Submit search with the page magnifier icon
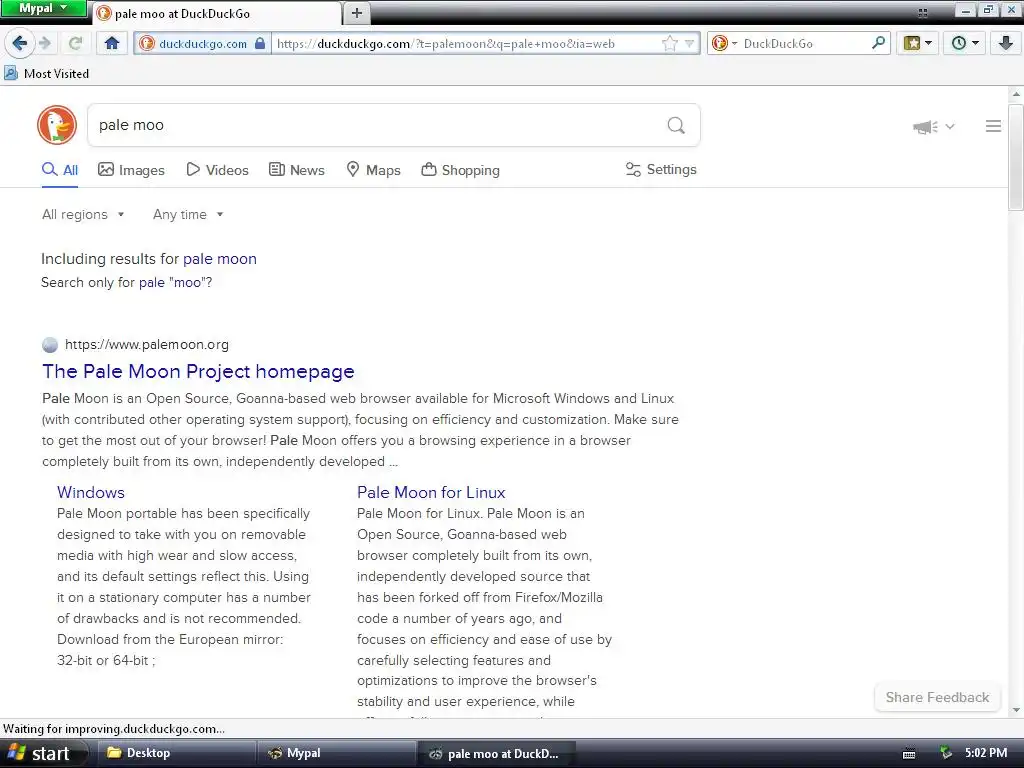This screenshot has width=1024, height=768. pos(676,125)
